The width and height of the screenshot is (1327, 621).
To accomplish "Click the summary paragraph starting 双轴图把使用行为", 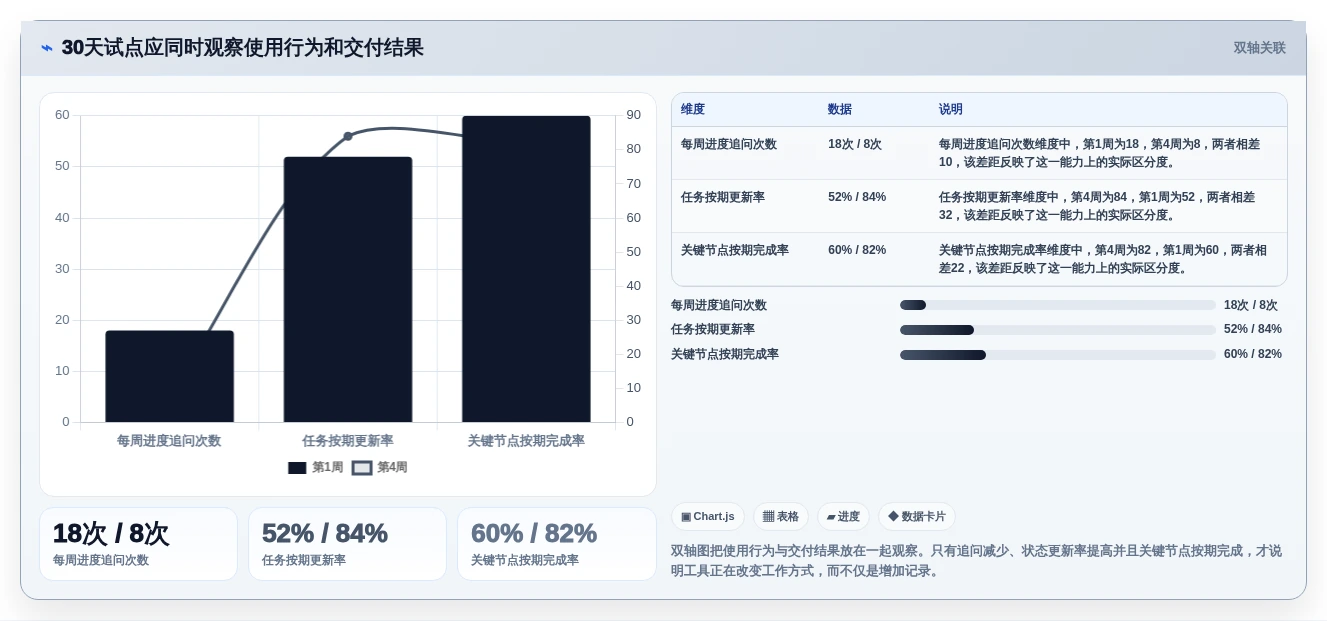I will point(976,560).
